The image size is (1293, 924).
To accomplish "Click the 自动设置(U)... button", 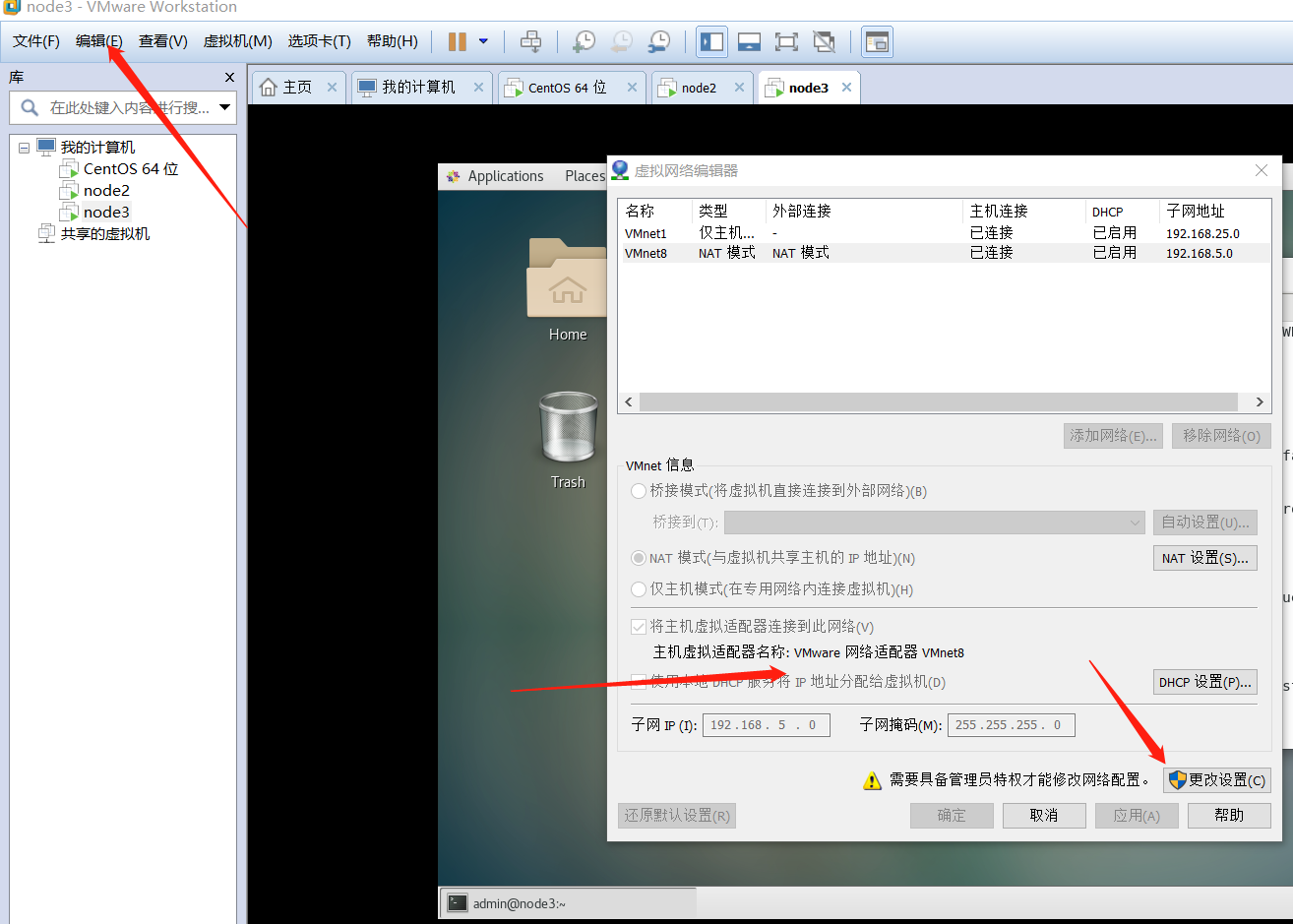I will click(x=1205, y=522).
